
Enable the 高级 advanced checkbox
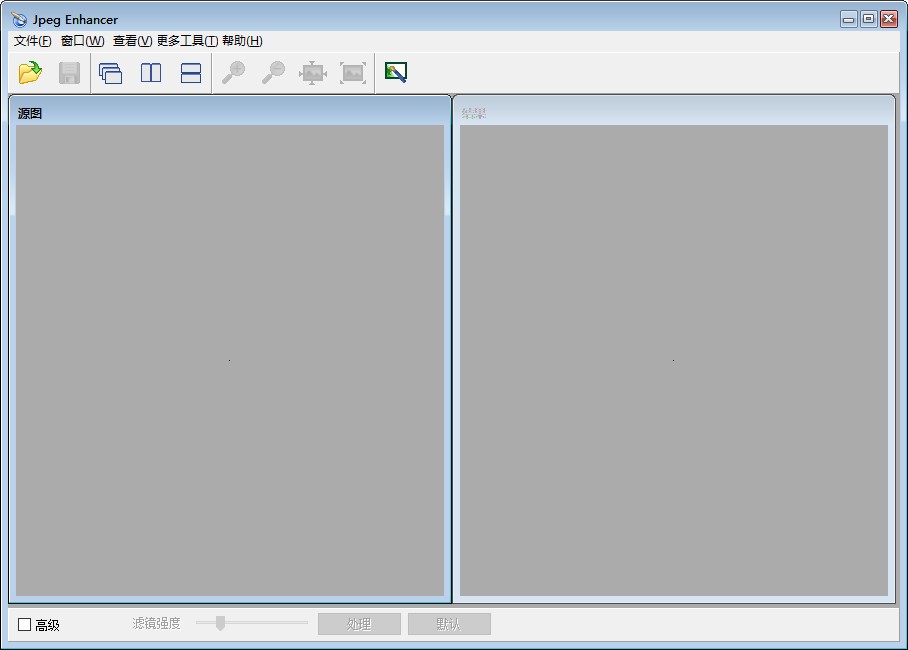pos(25,625)
